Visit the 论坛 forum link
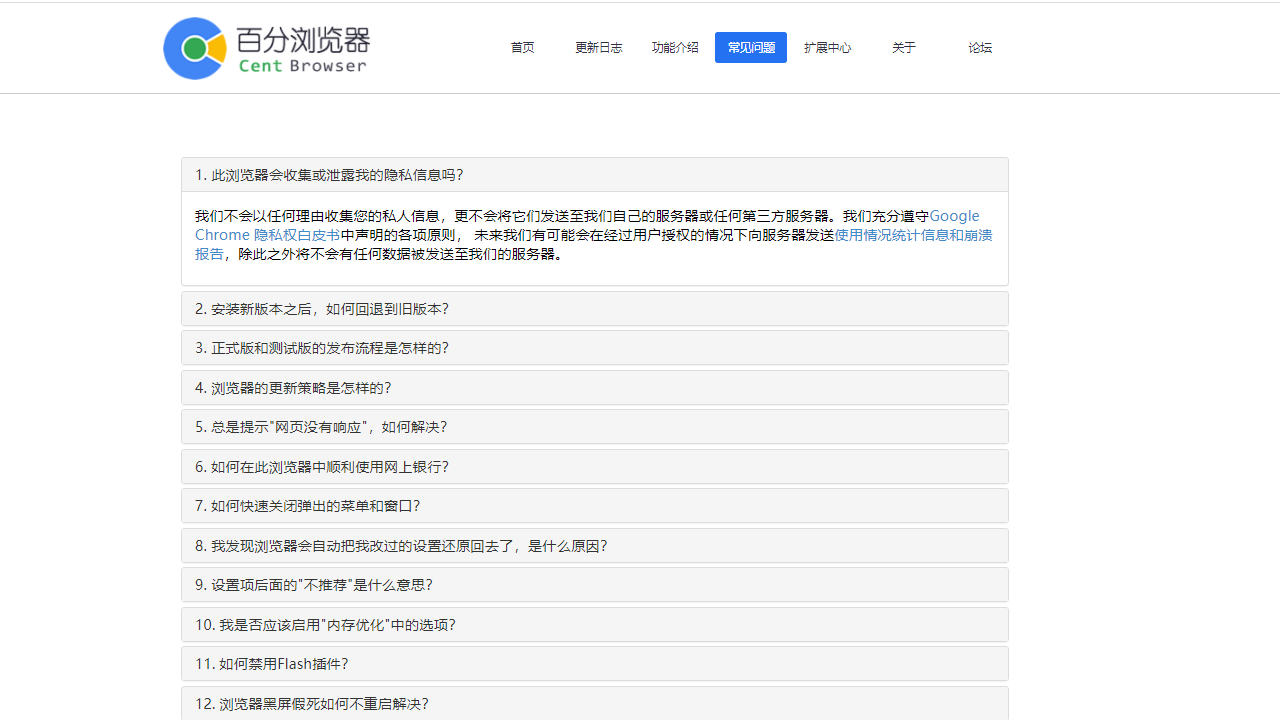Viewport: 1280px width, 720px height. 980,48
